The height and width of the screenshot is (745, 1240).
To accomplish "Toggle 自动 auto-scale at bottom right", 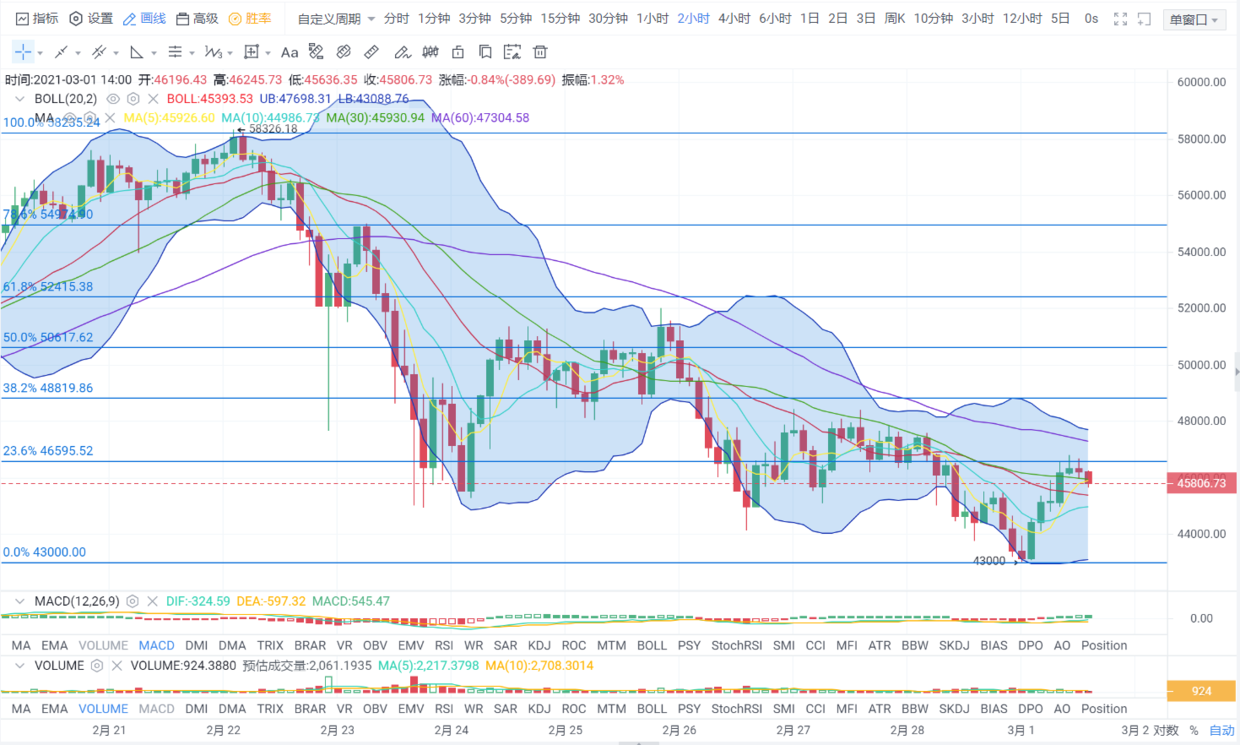I will click(x=1221, y=730).
